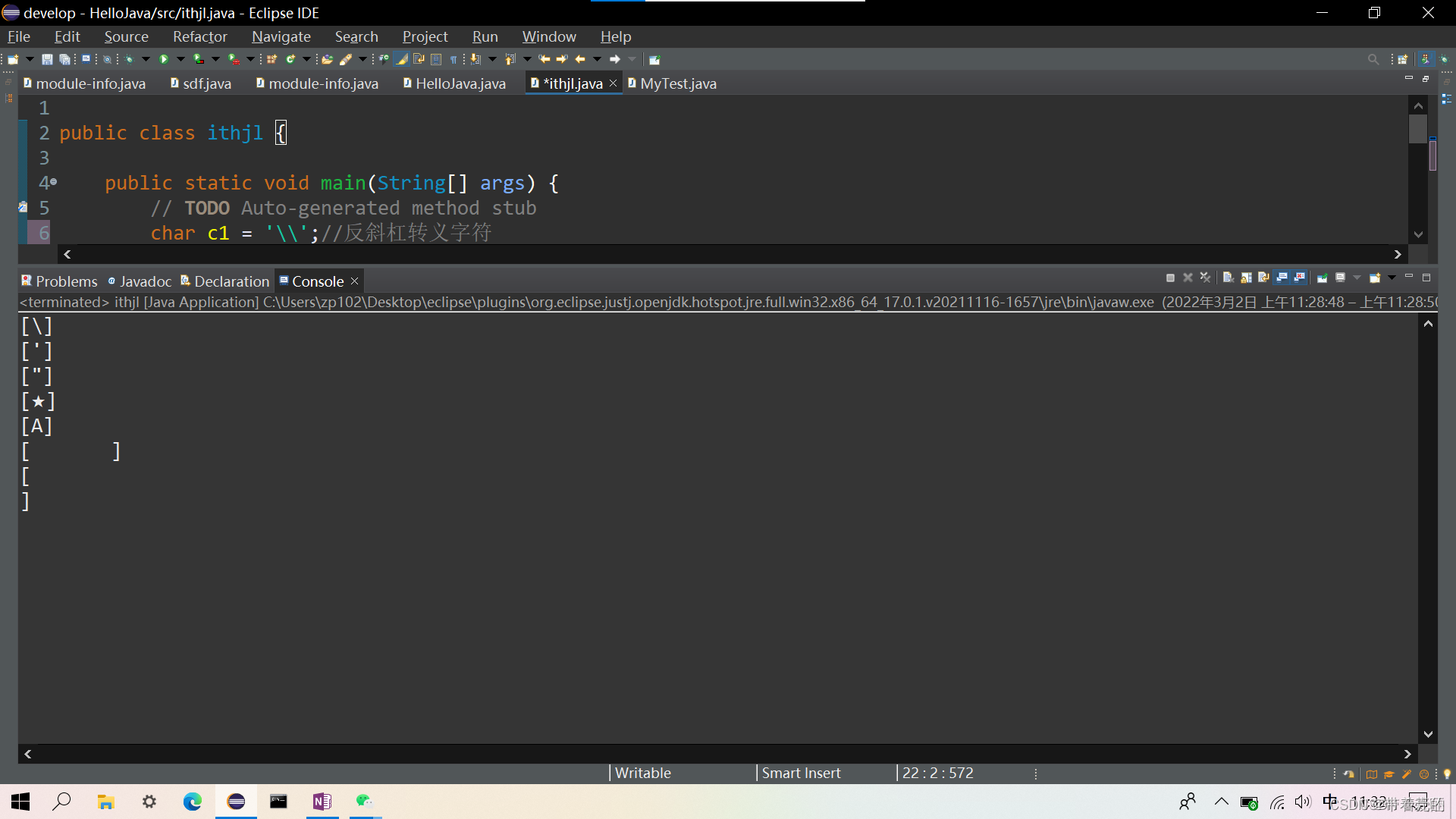The image size is (1456, 819).
Task: Open the New file dropdown arrow
Action: 30,59
